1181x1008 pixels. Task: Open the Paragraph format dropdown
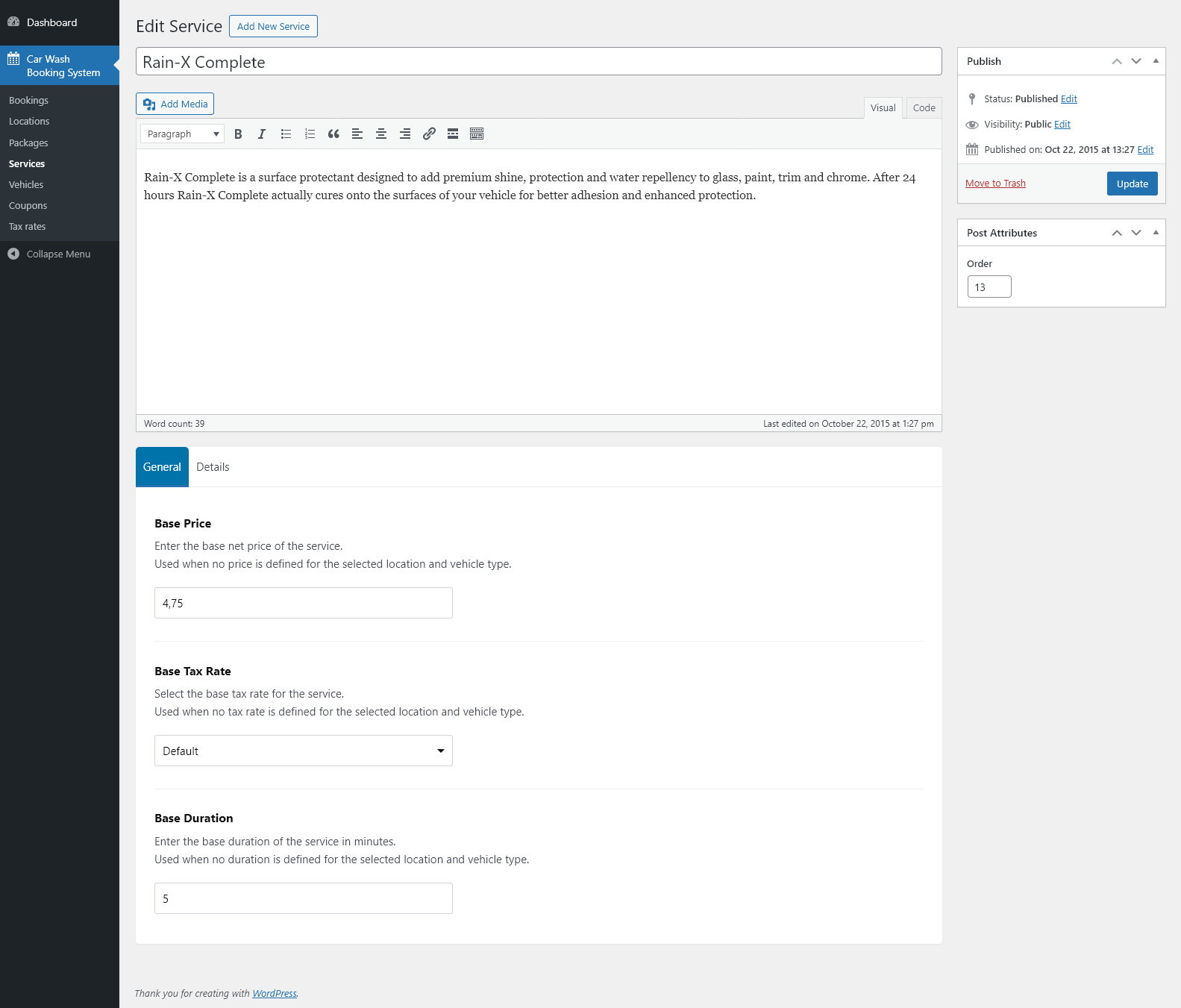click(182, 134)
